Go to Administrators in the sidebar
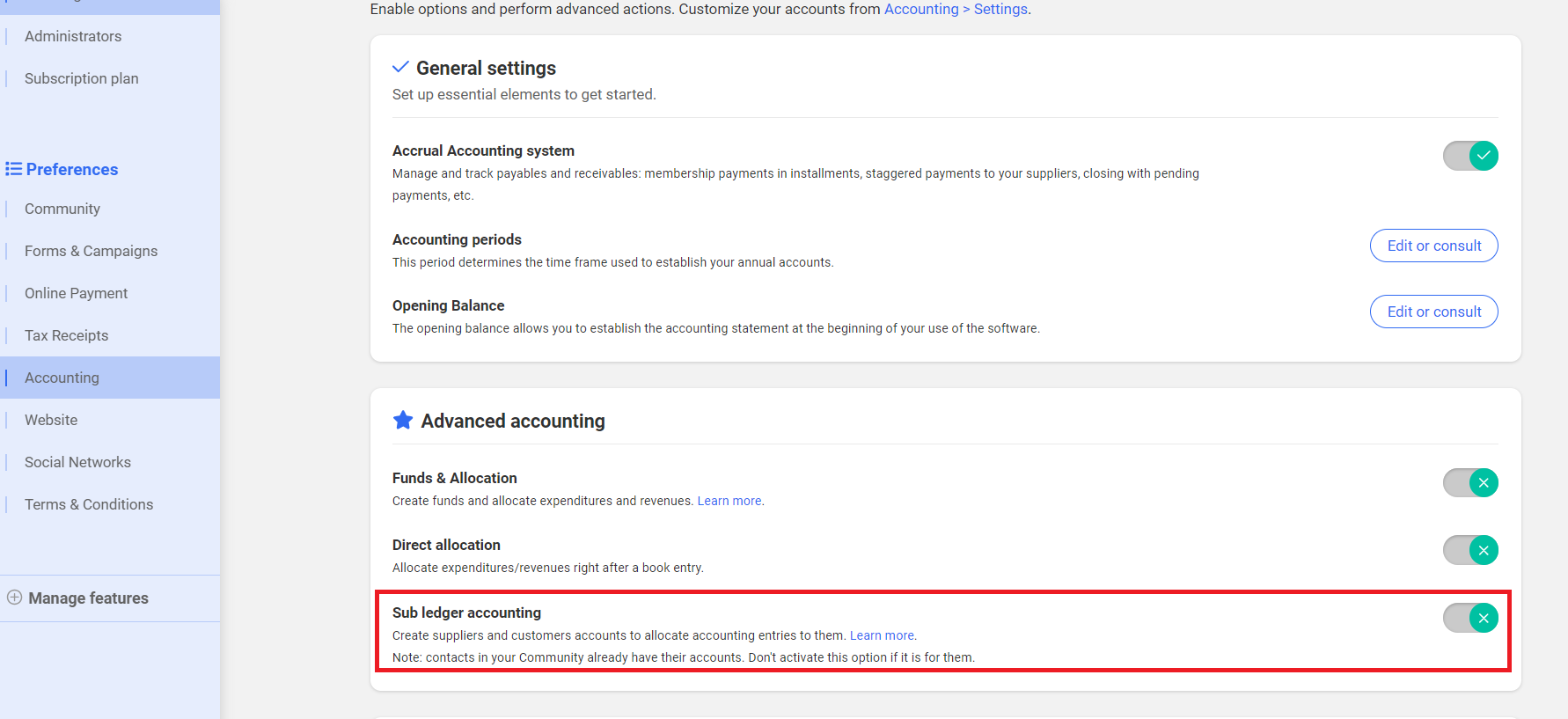This screenshot has width=1568, height=719. pos(73,36)
